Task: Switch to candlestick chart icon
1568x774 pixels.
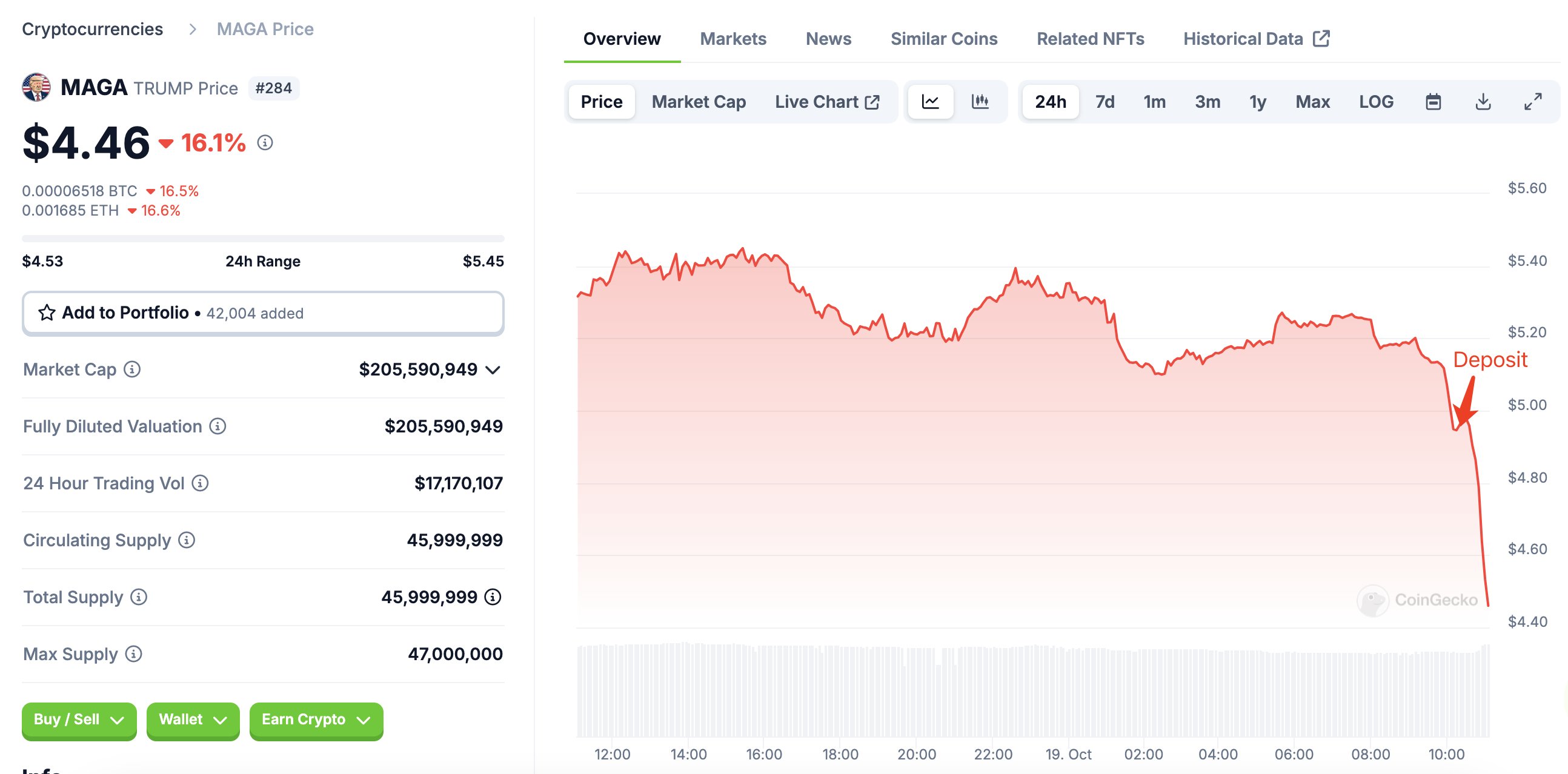Action: 980,102
